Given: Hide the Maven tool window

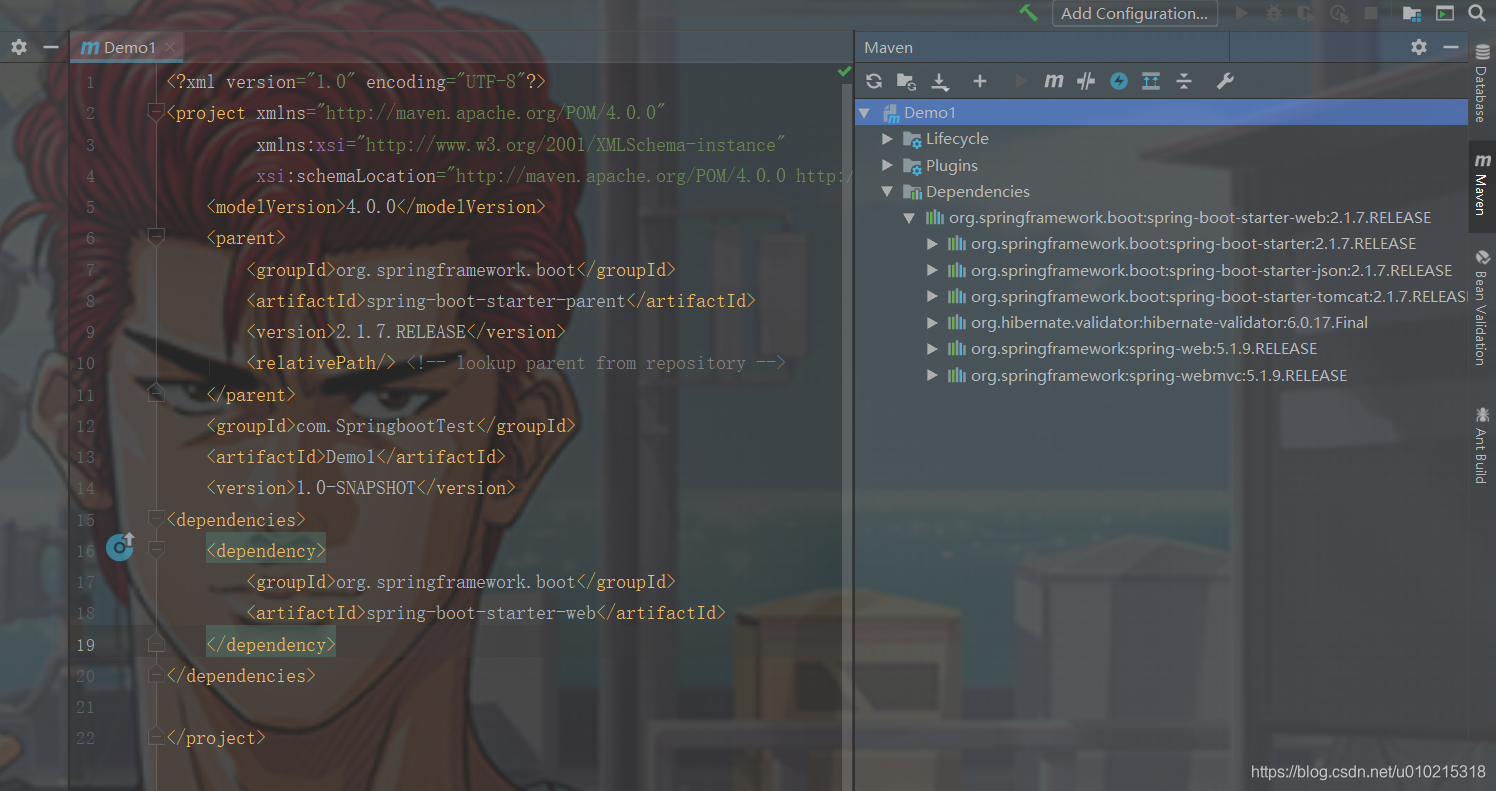Looking at the screenshot, I should point(1451,47).
